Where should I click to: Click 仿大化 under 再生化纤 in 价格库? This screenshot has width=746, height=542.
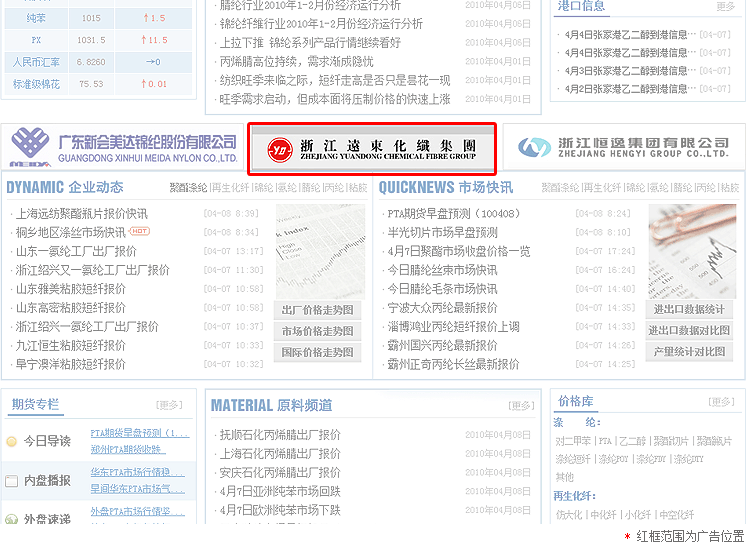coord(569,514)
